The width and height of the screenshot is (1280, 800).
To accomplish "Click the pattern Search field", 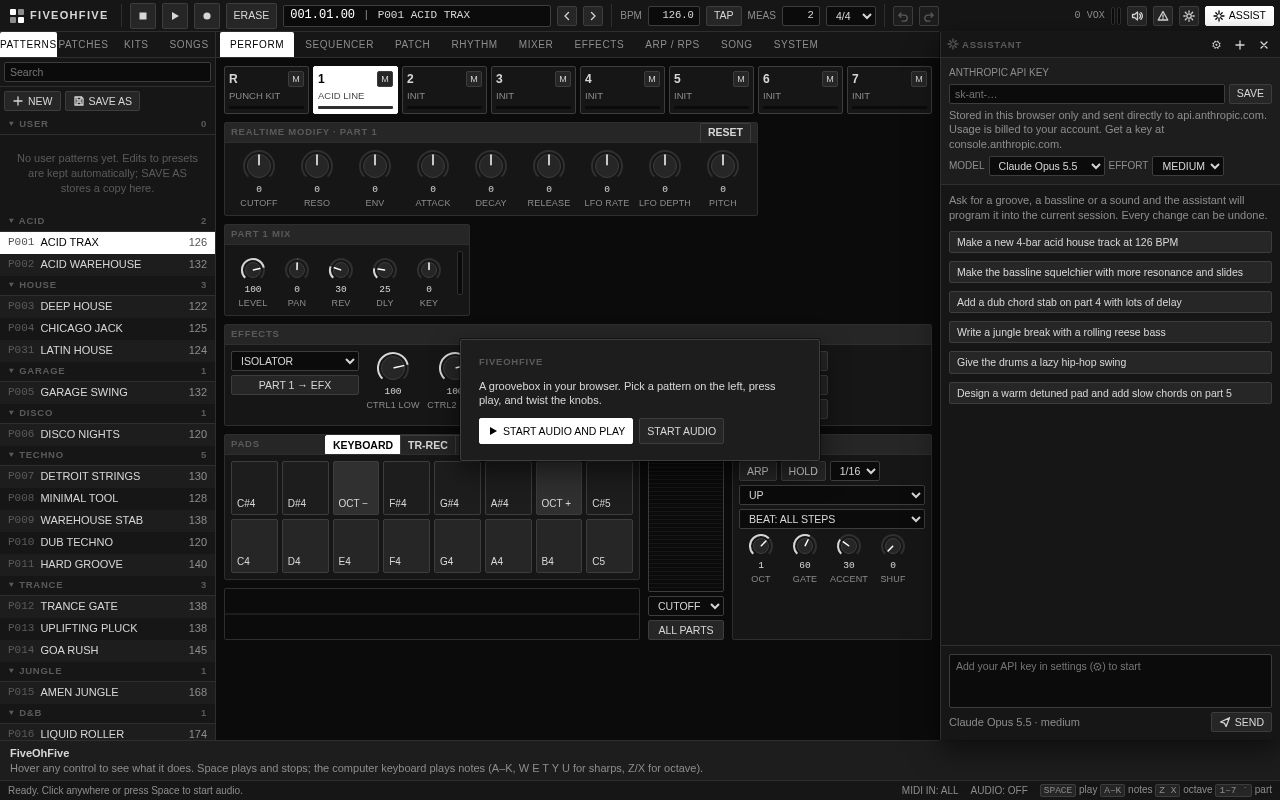I will click(x=107, y=72).
